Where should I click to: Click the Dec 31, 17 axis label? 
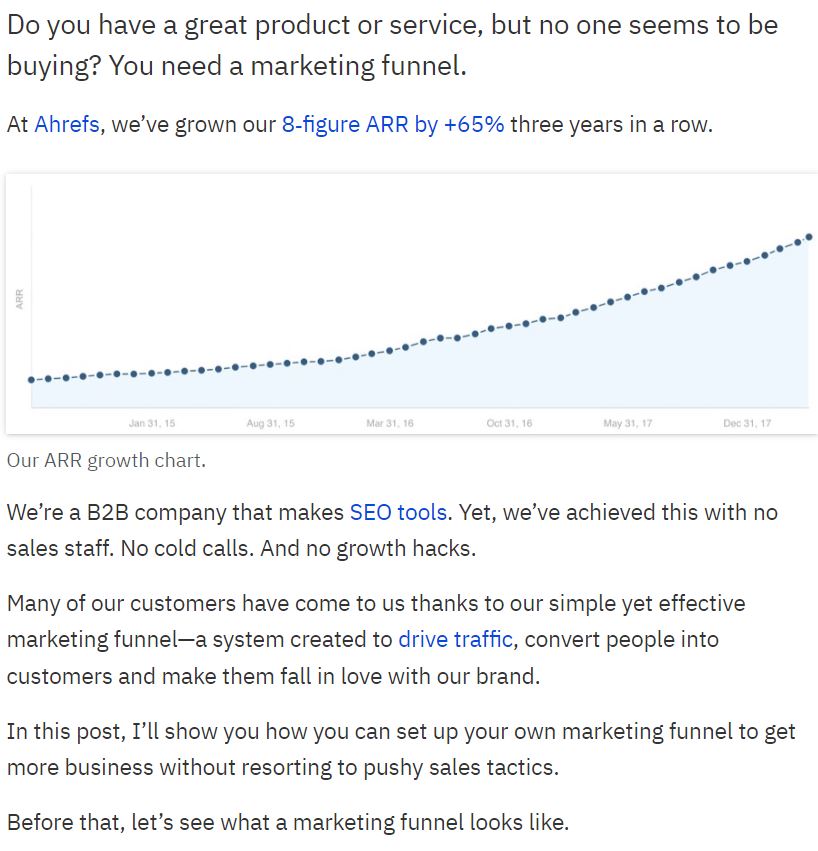747,423
